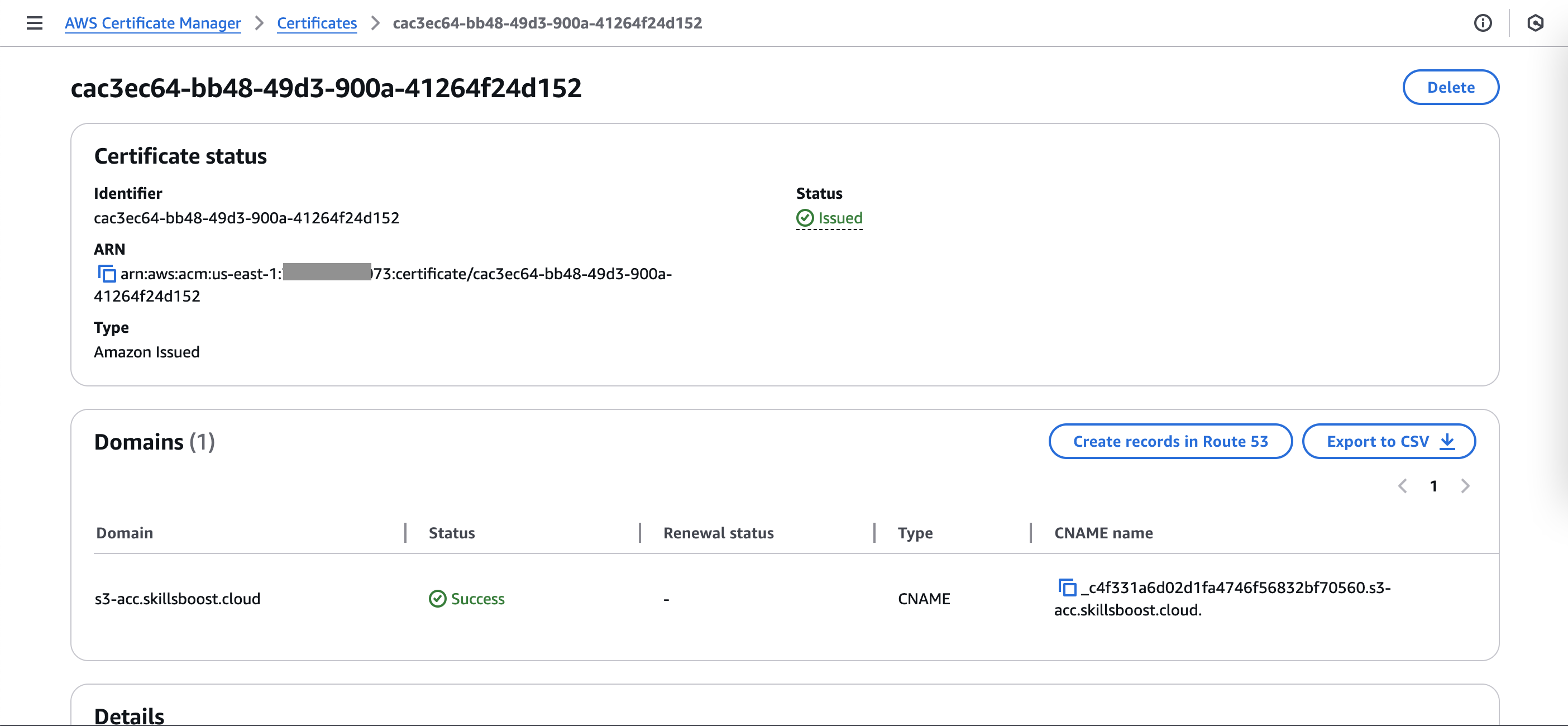
Task: Click the Renewal status column header
Action: point(718,533)
